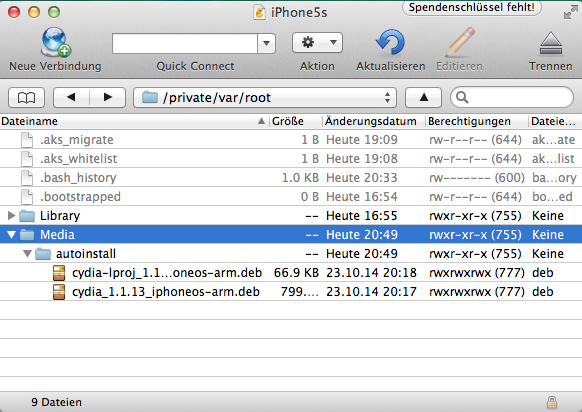Image resolution: width=582 pixels, height=412 pixels.
Task: Expand the Library folder triangle
Action: pos(11,215)
